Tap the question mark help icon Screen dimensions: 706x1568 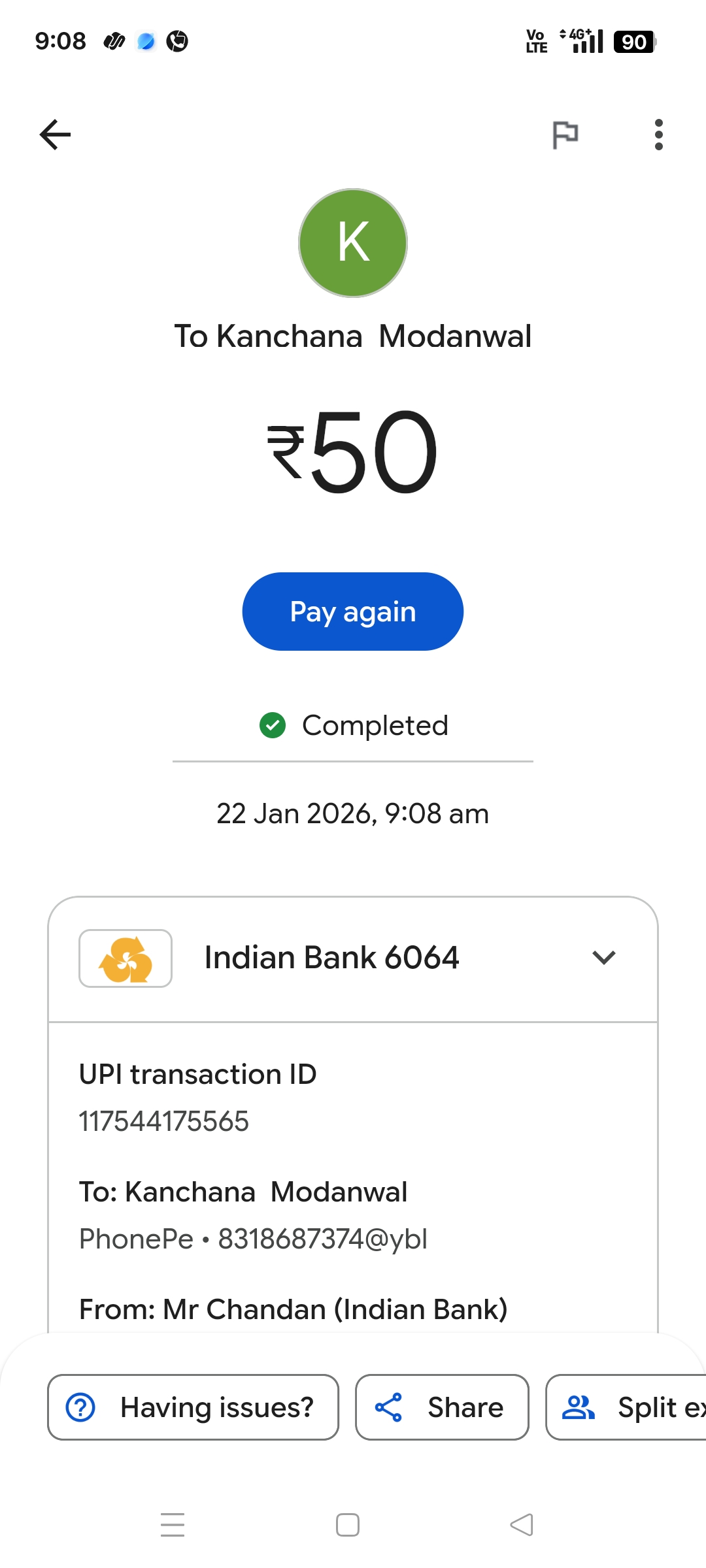(81, 1407)
